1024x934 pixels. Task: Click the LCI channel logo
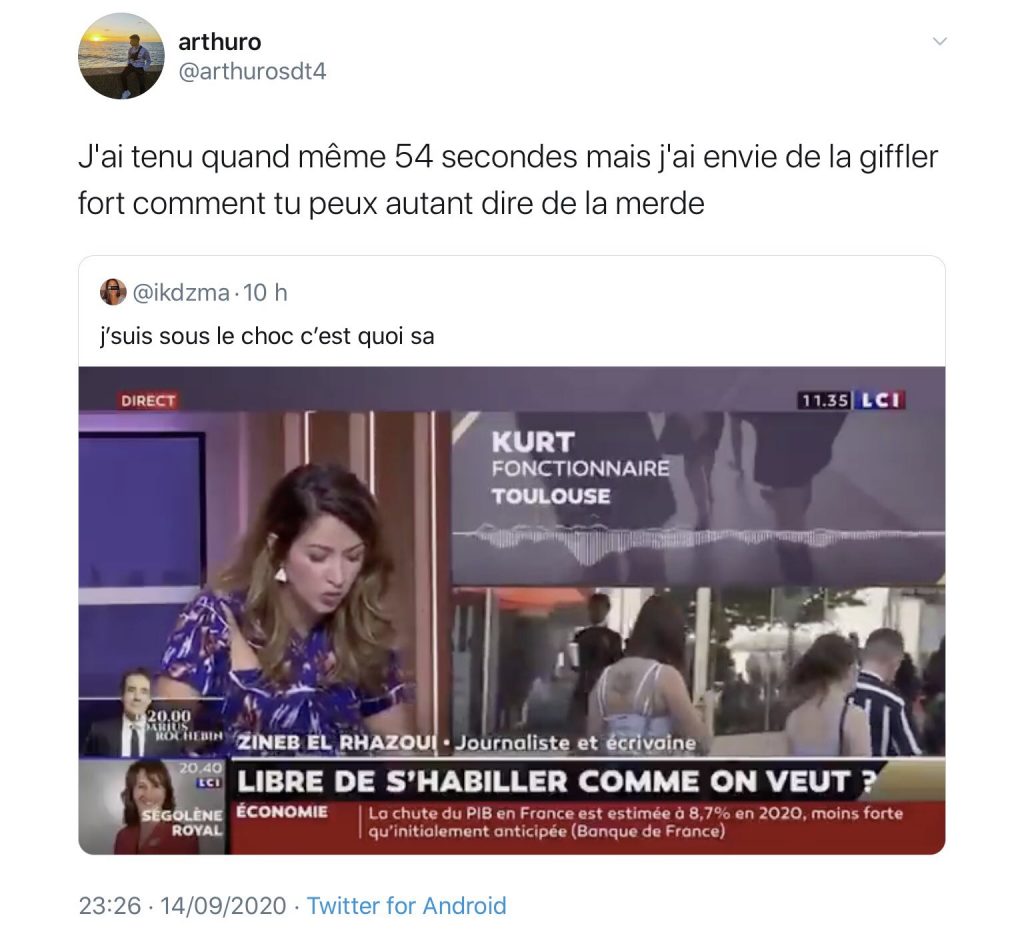click(880, 400)
